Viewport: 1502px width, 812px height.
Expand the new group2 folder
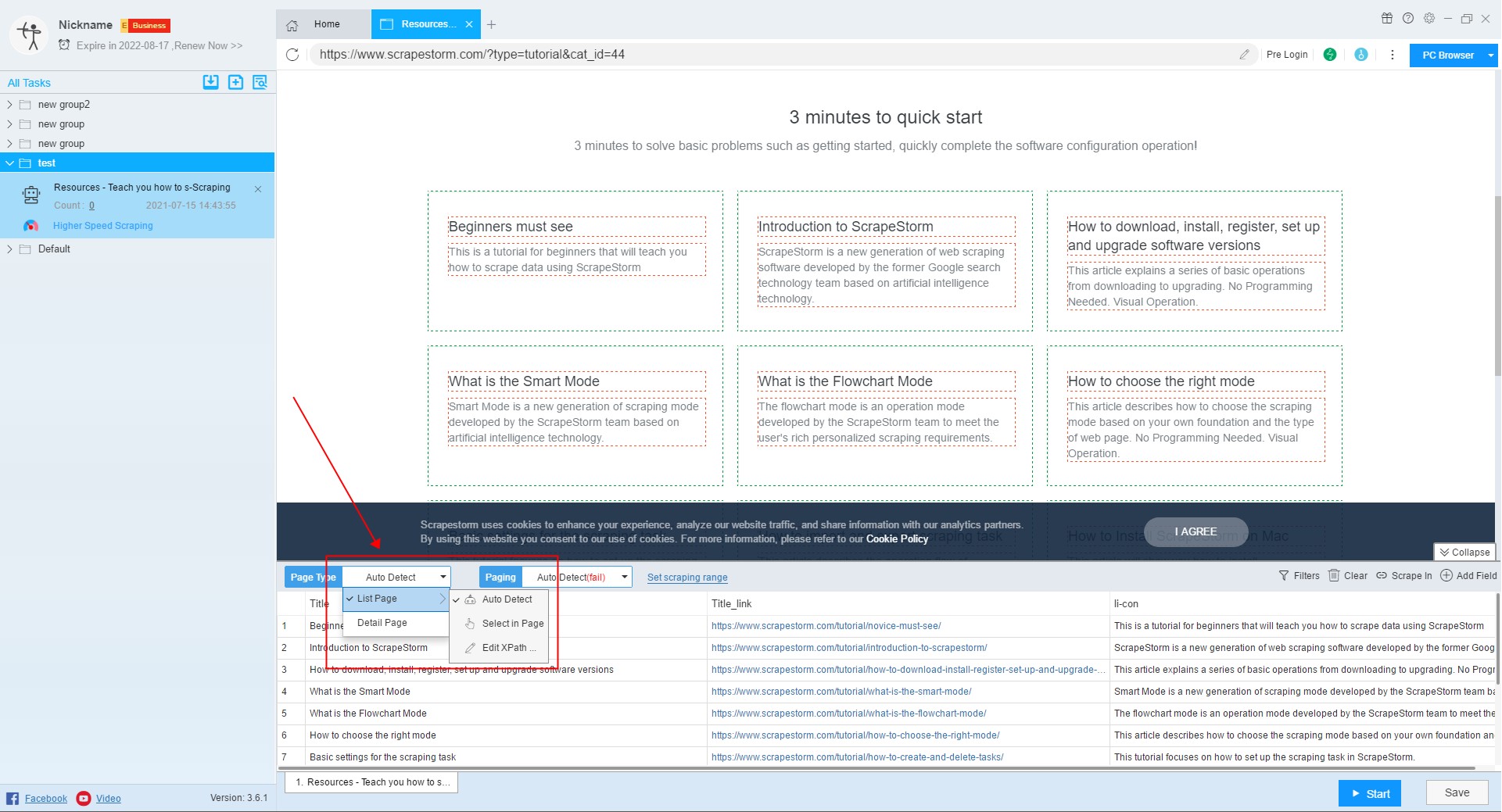[x=9, y=105]
